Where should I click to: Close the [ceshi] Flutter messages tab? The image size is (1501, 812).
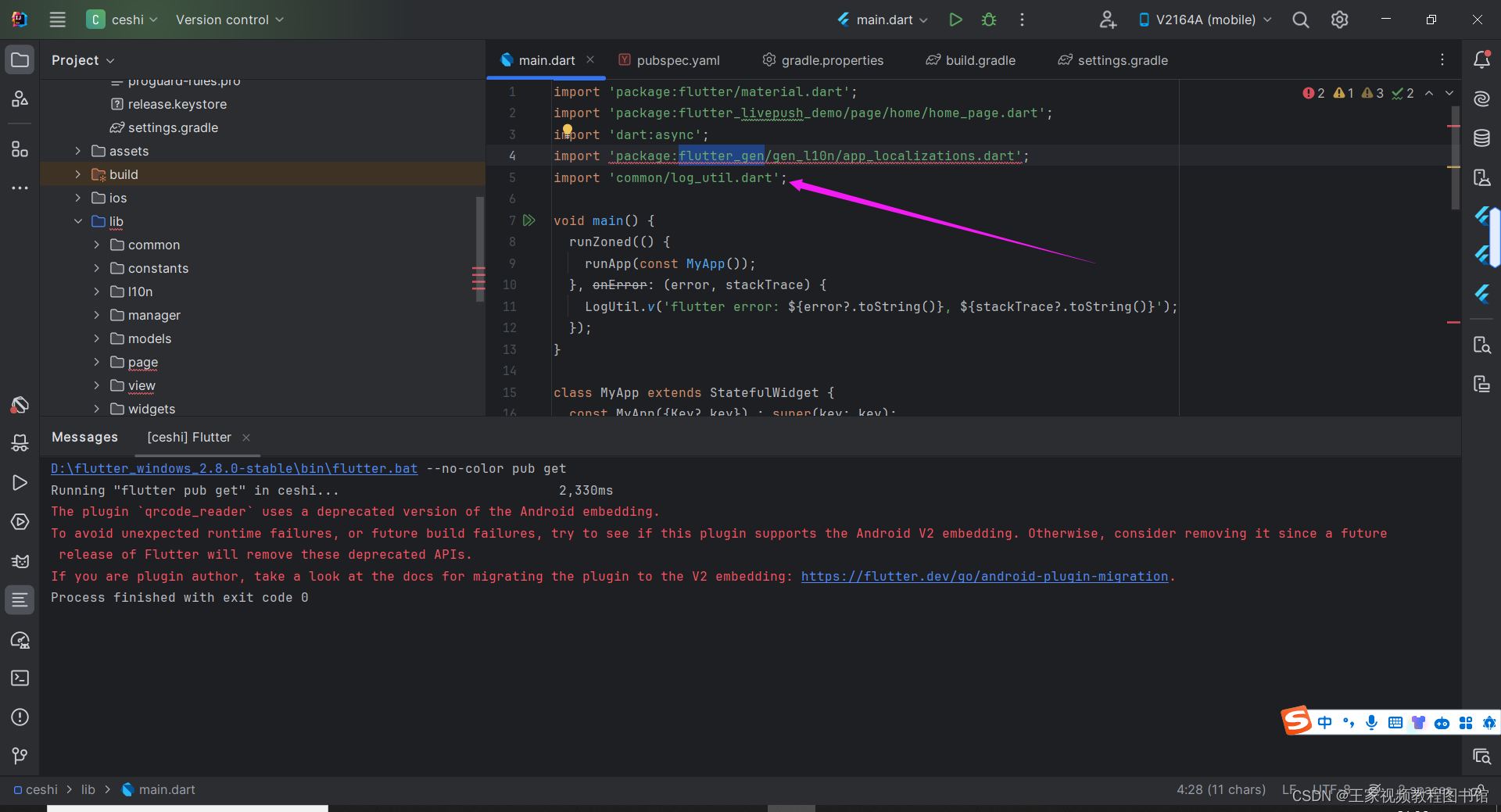(x=246, y=438)
